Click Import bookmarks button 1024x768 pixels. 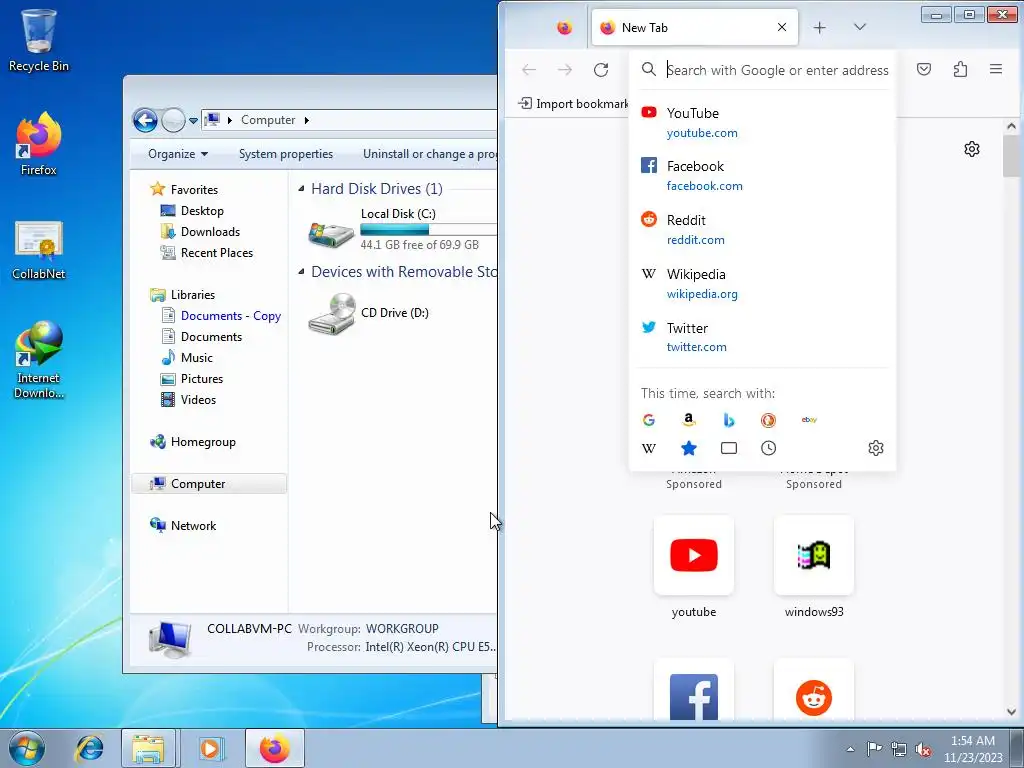point(573,104)
